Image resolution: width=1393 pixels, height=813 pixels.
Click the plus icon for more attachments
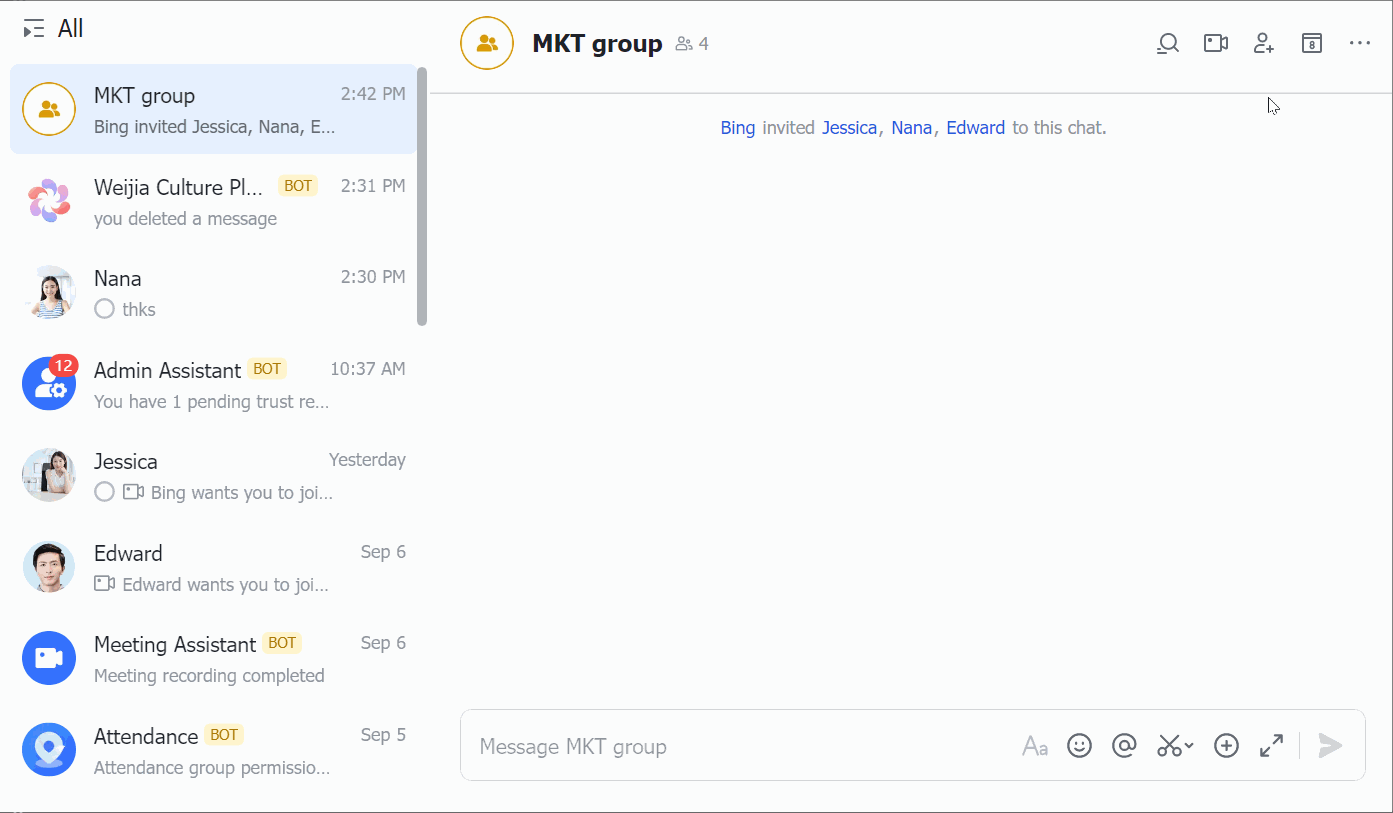point(1226,746)
